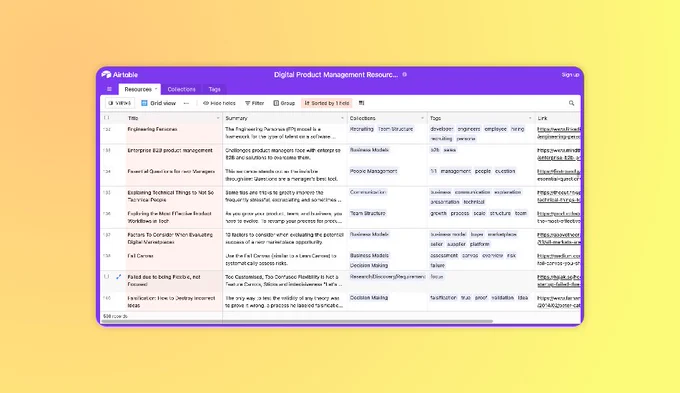Select the Explaining Technical Things title cell

[x=174, y=196]
